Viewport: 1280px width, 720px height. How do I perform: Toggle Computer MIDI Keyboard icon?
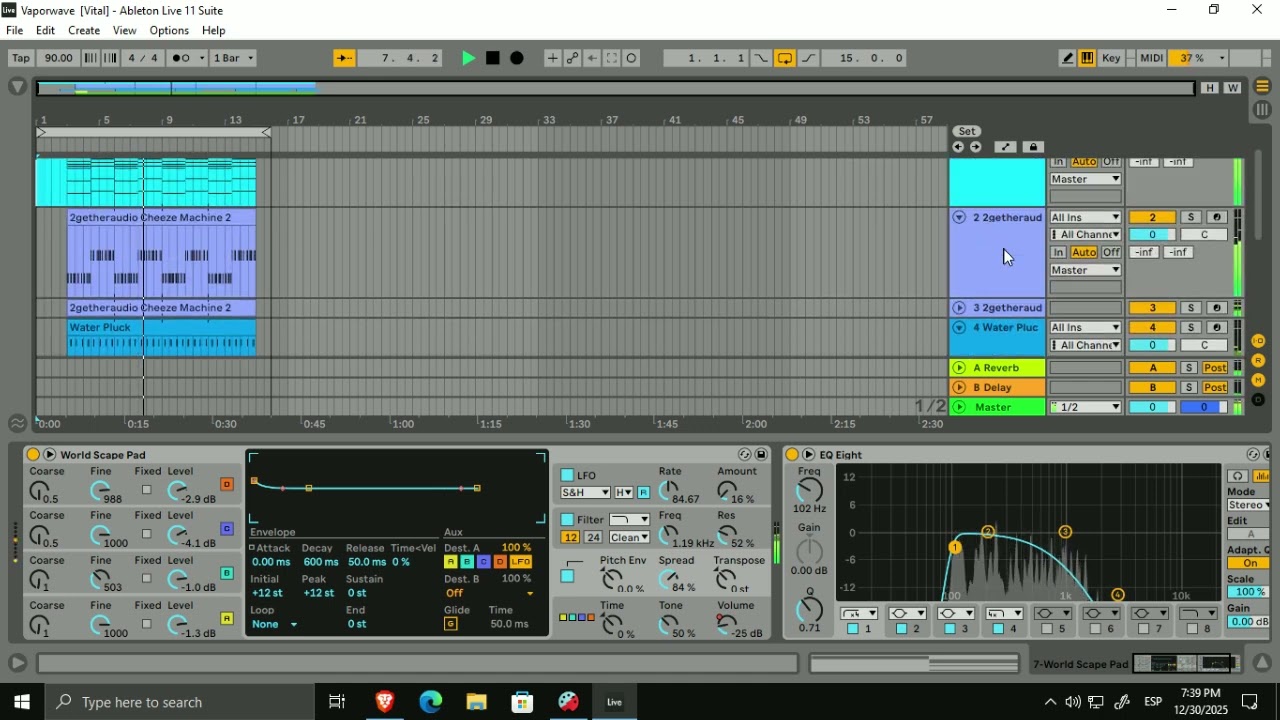[1087, 58]
